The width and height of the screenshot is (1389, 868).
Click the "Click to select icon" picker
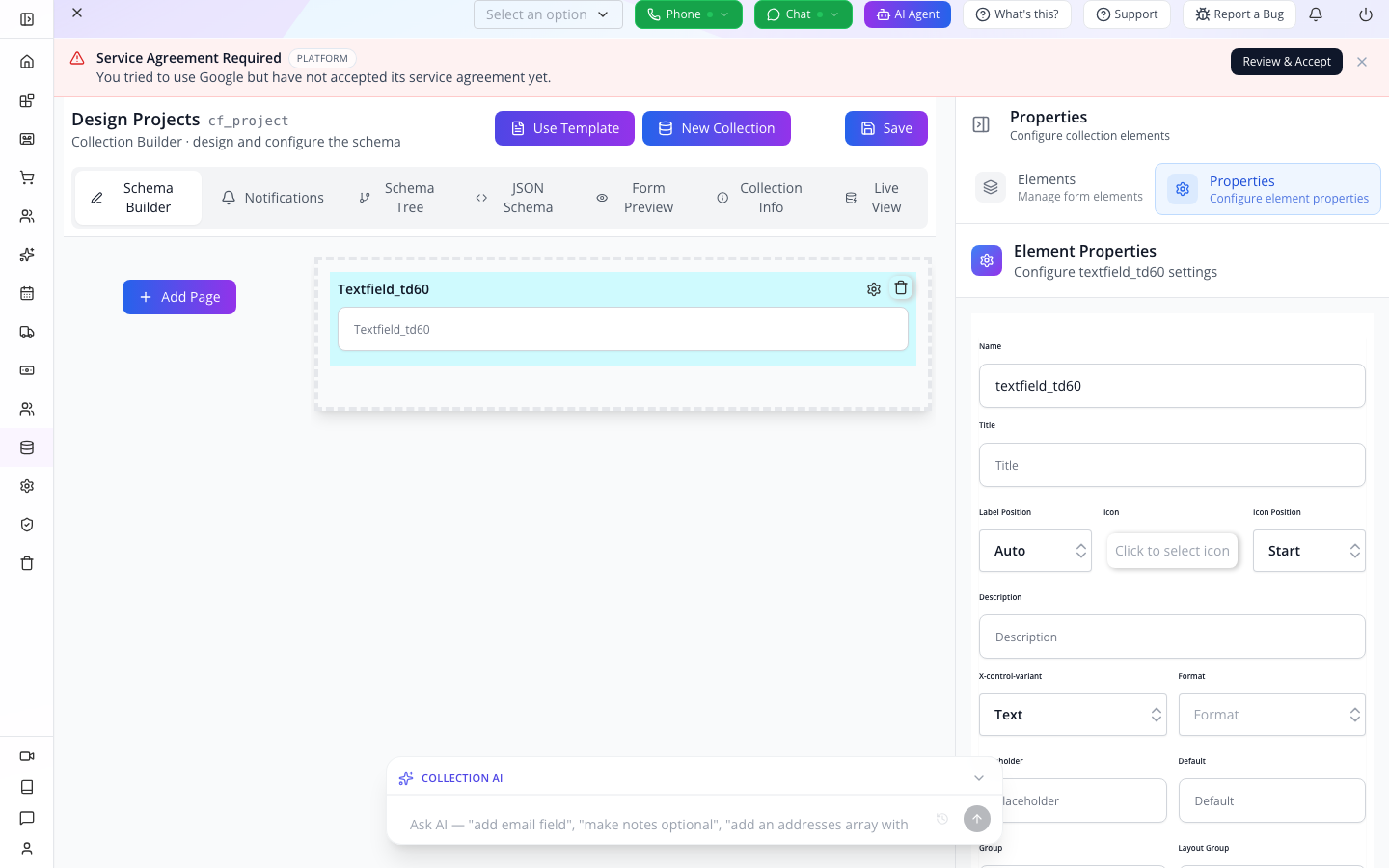(1172, 551)
